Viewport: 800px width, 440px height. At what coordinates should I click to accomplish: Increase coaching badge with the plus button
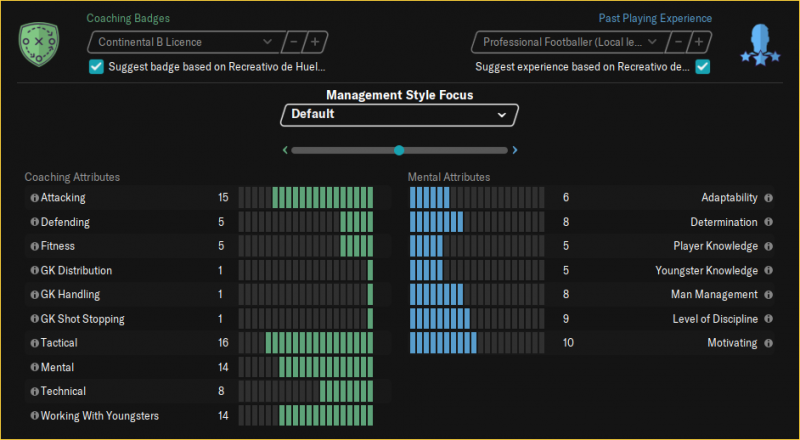(x=314, y=42)
